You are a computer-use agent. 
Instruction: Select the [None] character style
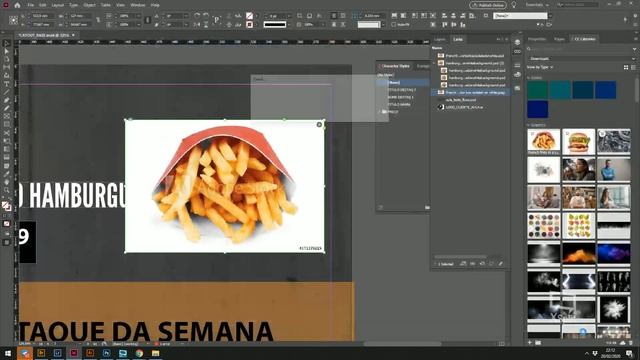[x=402, y=82]
